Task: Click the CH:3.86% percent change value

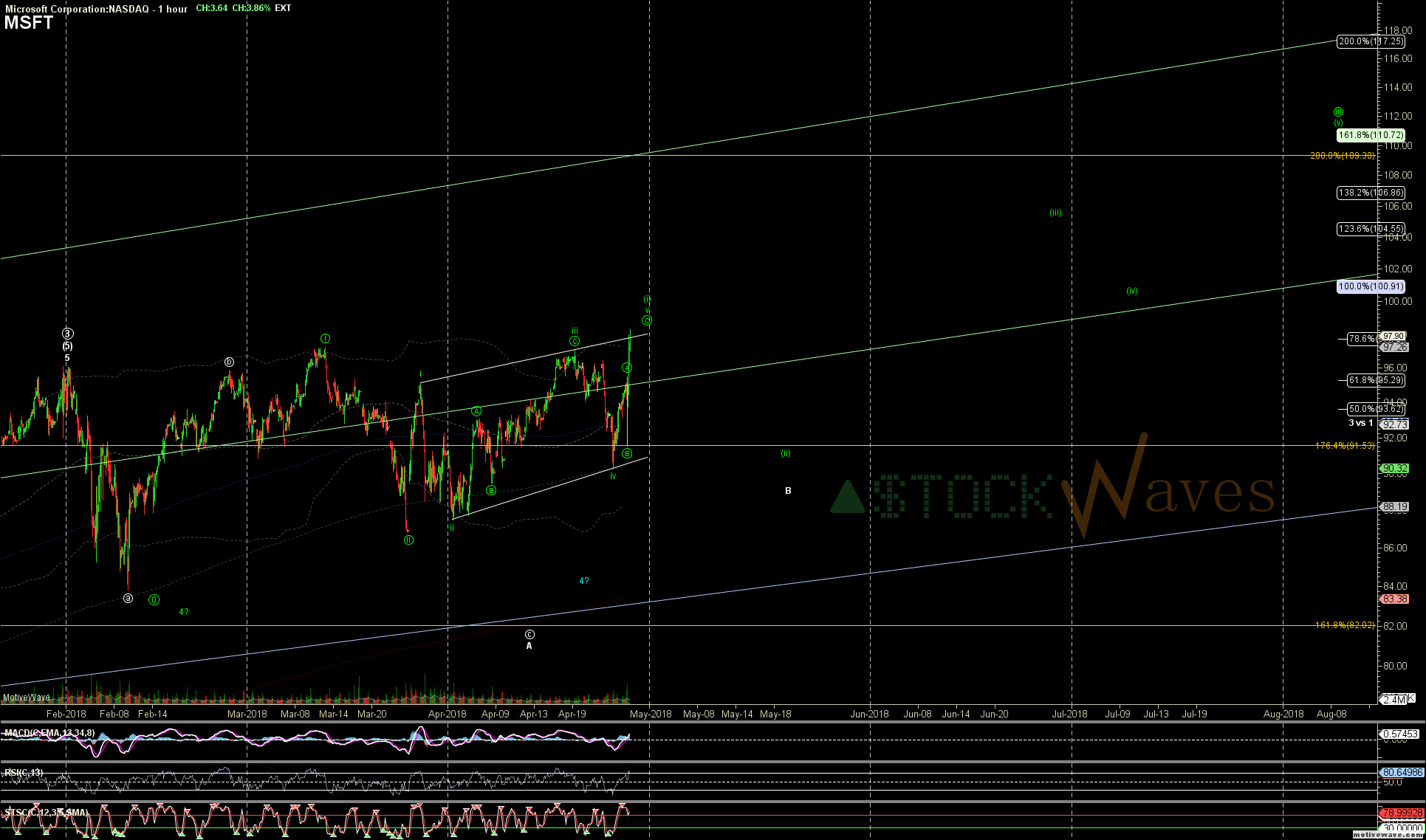Action: click(251, 8)
